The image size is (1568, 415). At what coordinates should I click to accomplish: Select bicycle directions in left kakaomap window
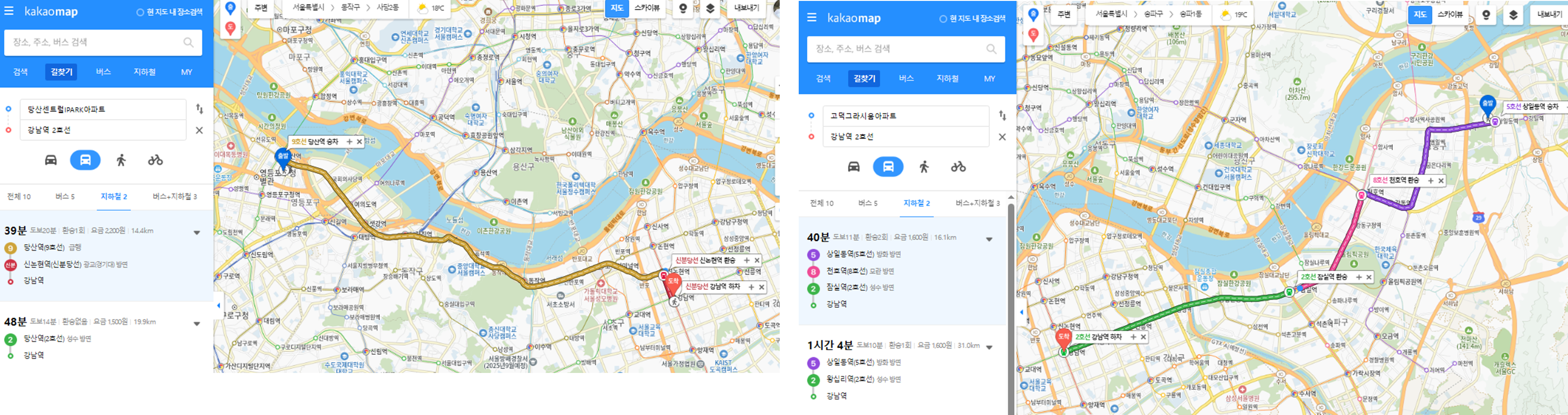[155, 160]
